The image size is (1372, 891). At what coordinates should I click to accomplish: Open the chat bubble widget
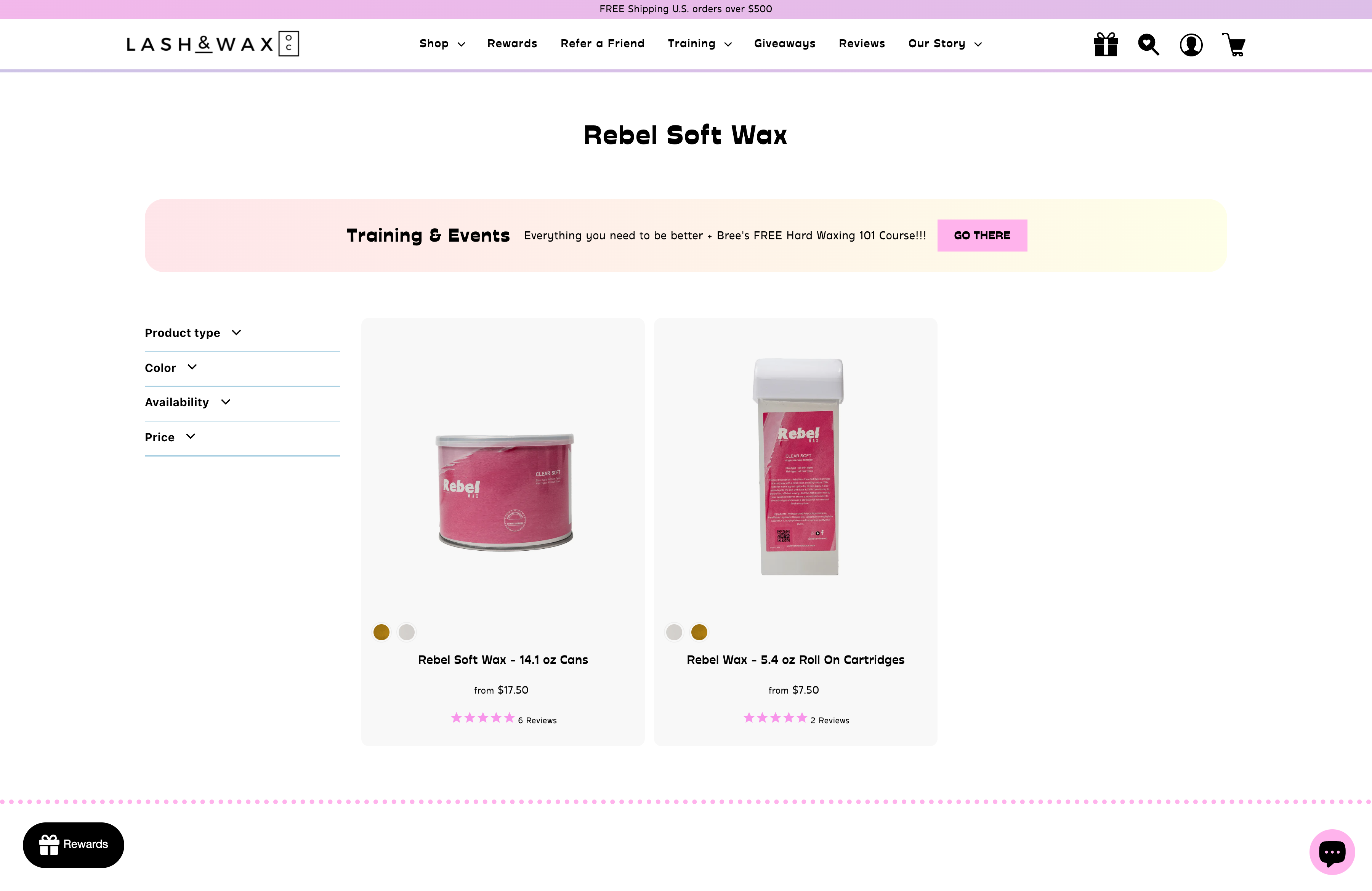(1332, 851)
